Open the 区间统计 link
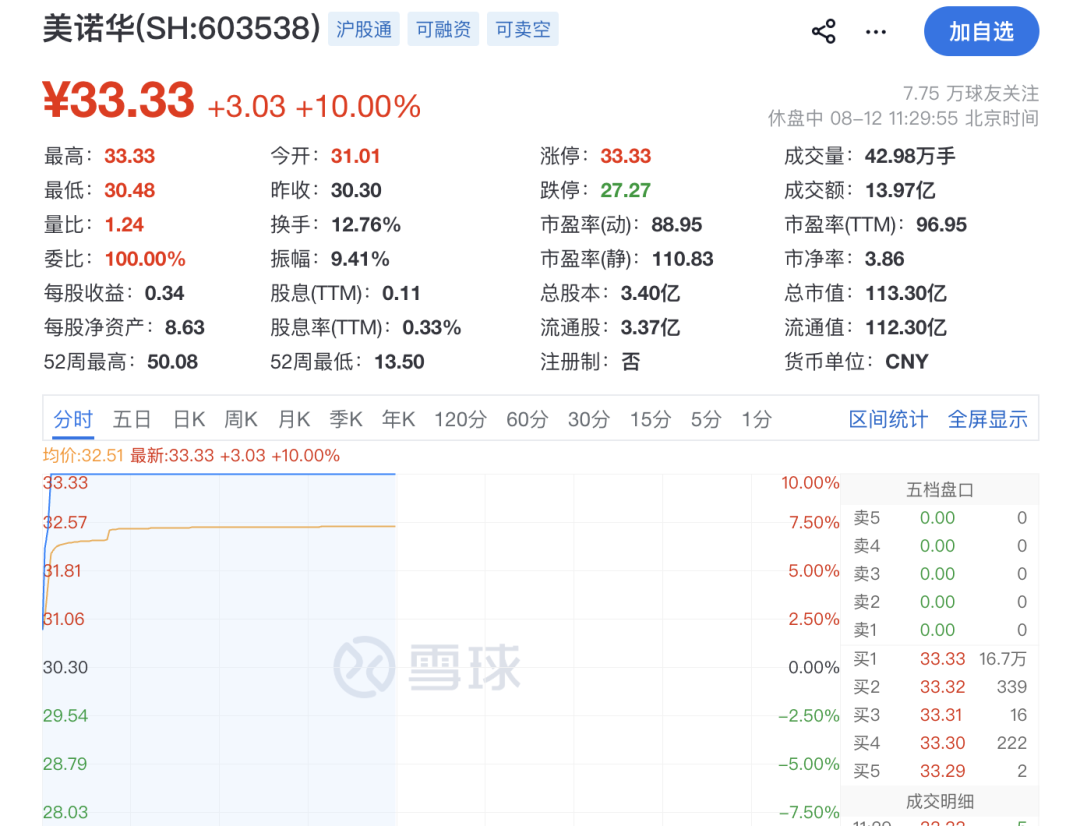The image size is (1080, 826). point(888,419)
